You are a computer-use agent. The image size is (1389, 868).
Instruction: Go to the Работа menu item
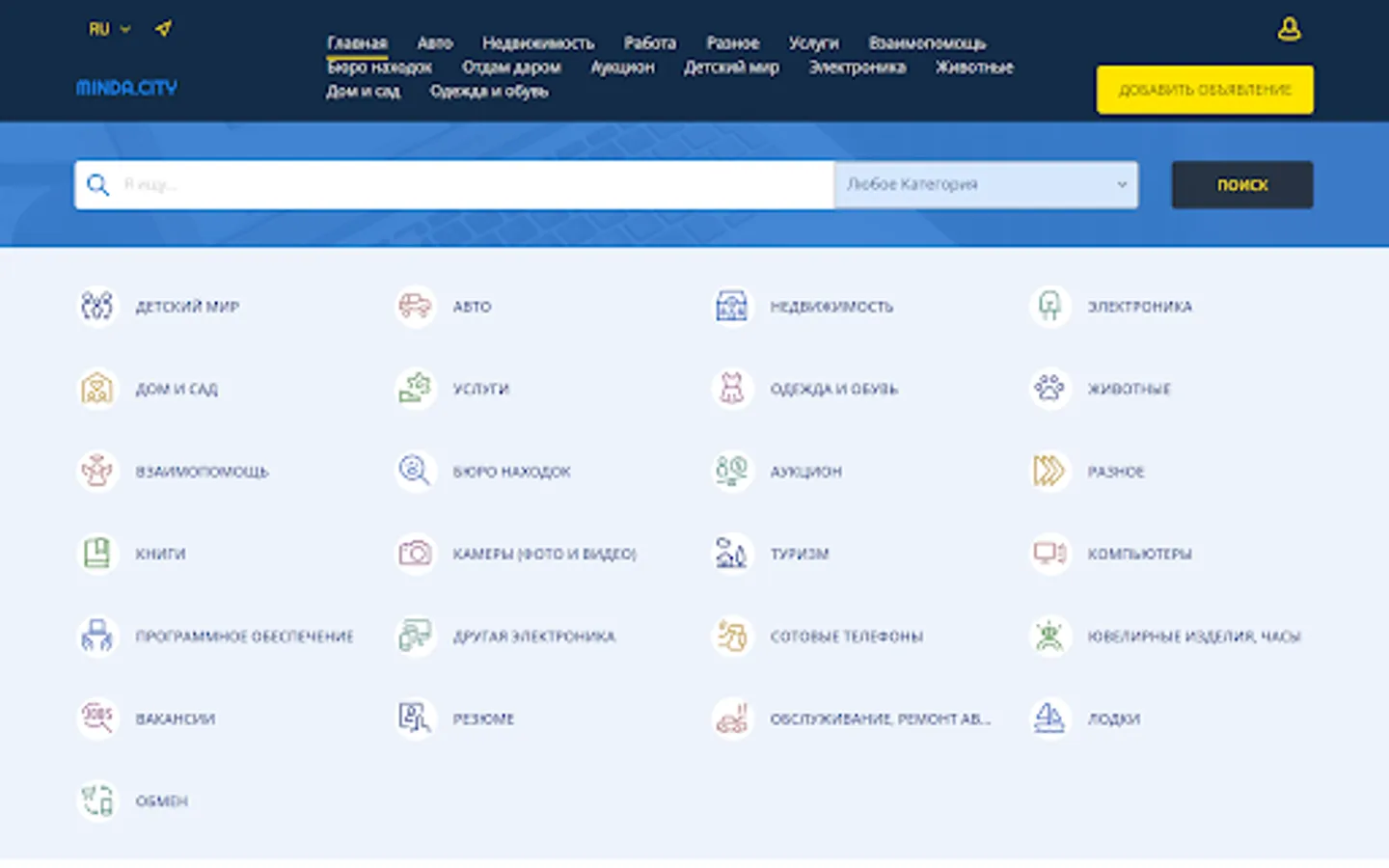(x=649, y=43)
